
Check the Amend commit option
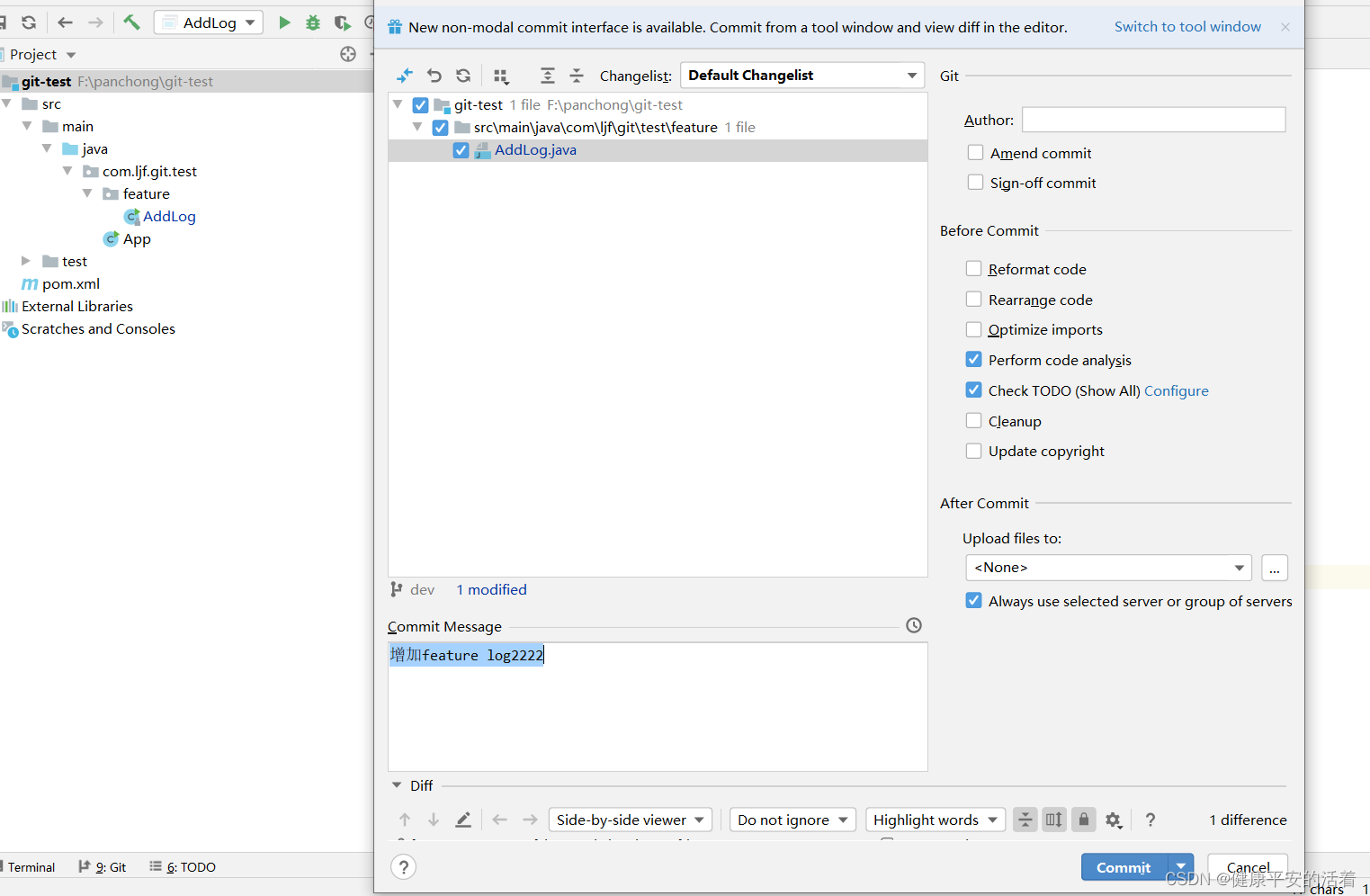[976, 152]
